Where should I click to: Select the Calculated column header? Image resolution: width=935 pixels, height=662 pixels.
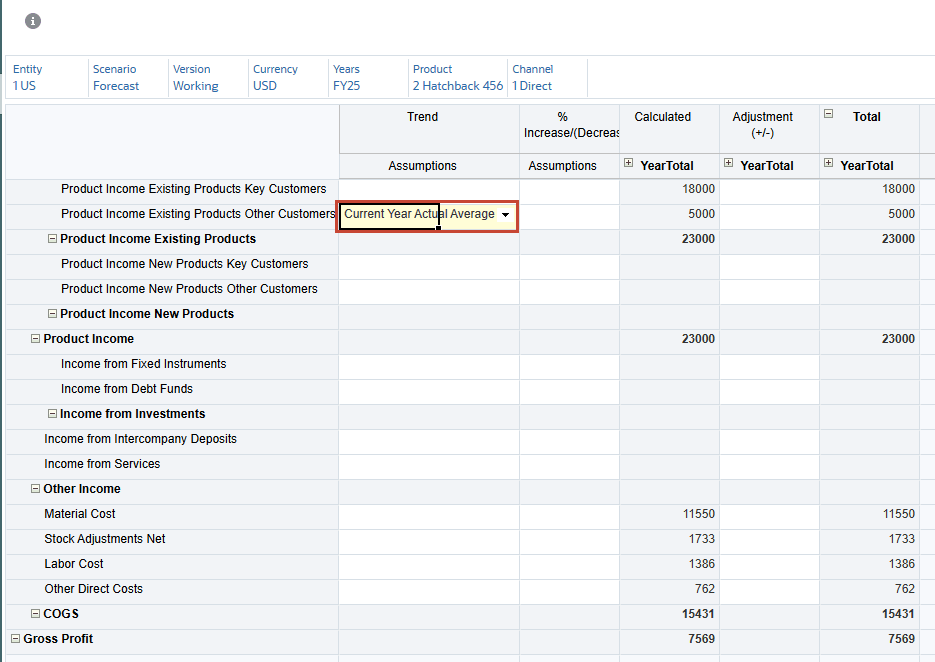point(669,129)
